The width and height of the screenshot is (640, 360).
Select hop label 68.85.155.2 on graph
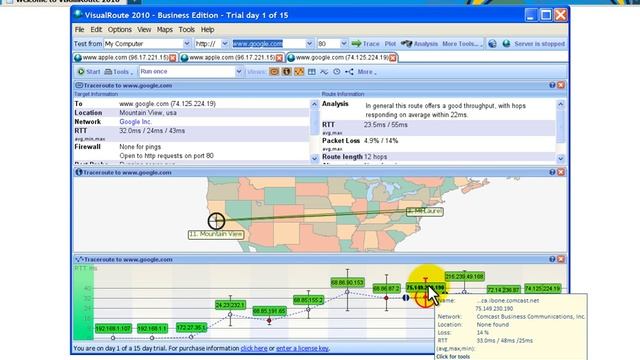[308, 300]
